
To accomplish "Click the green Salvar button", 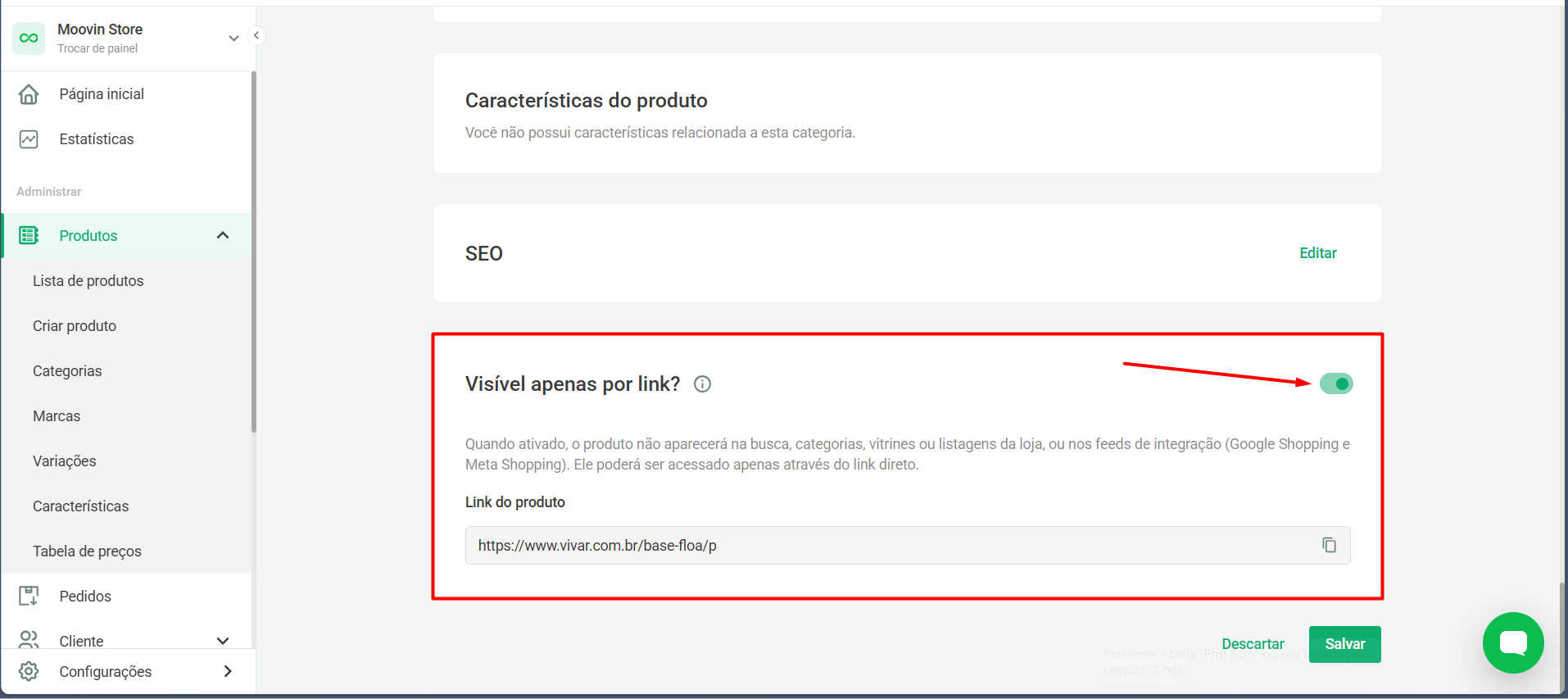I will (x=1344, y=644).
